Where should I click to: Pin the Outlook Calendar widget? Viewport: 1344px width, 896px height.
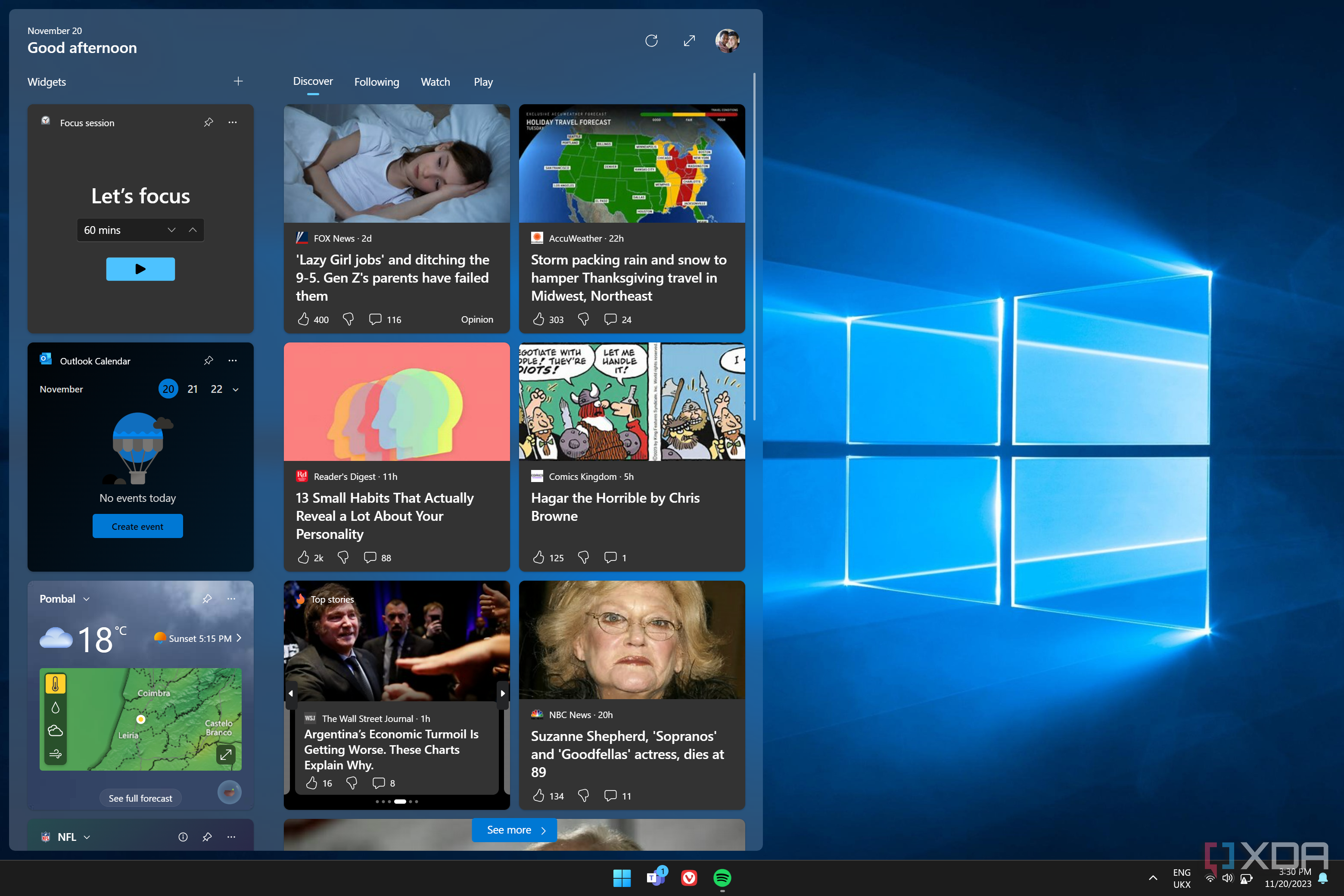pos(208,361)
